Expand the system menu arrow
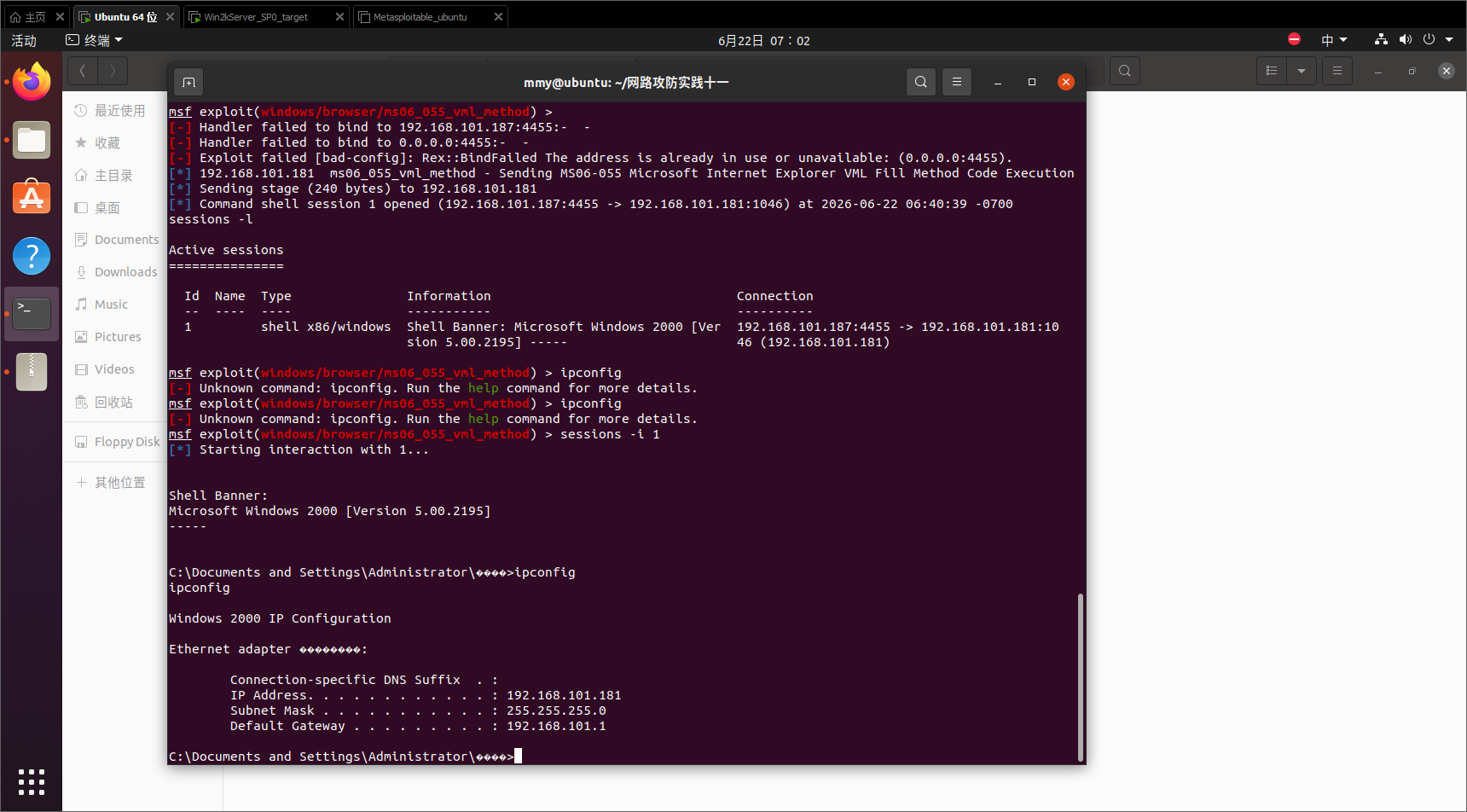This screenshot has width=1467, height=812. click(x=1449, y=40)
